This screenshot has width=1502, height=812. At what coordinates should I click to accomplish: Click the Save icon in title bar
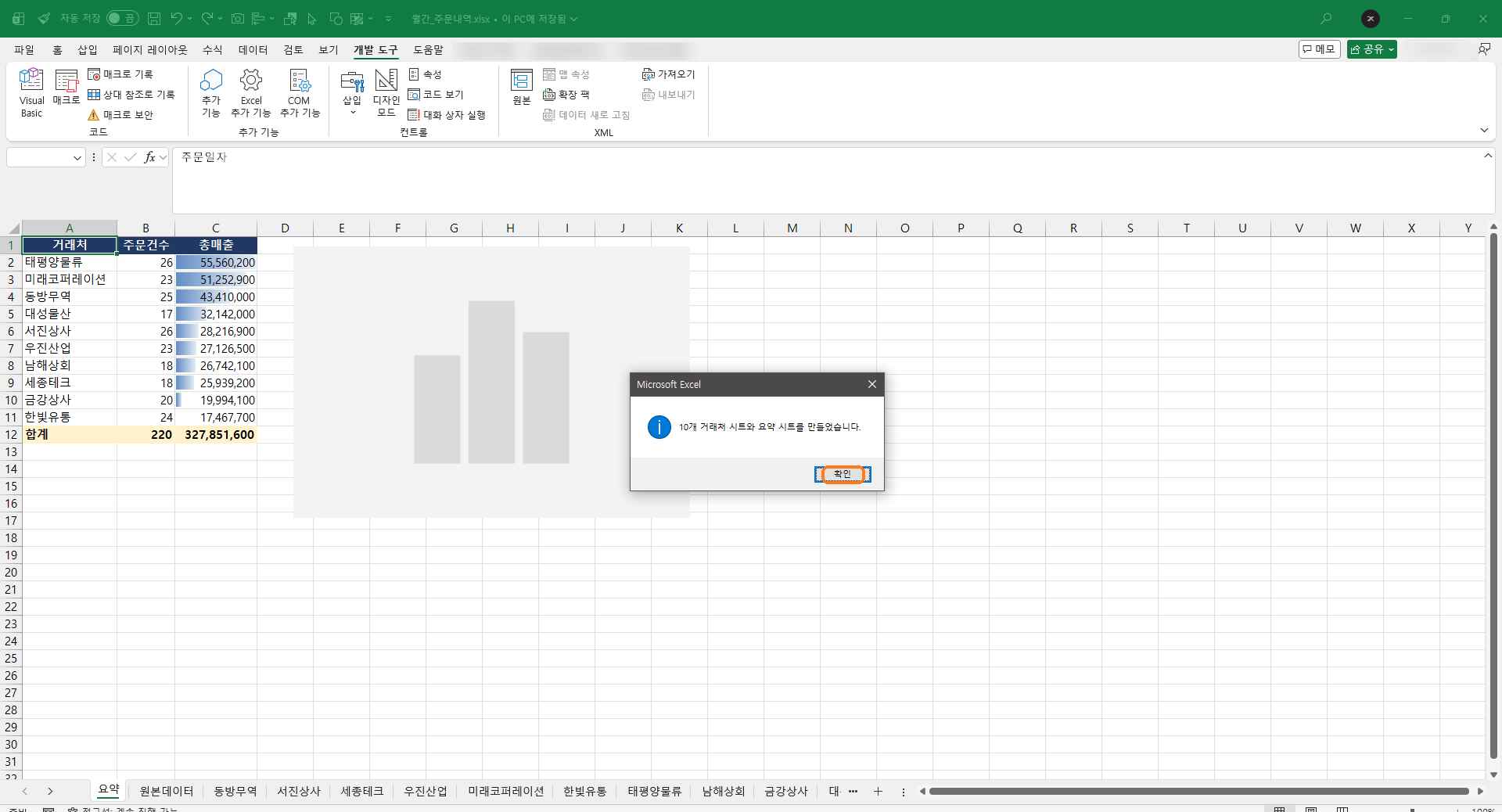point(154,18)
